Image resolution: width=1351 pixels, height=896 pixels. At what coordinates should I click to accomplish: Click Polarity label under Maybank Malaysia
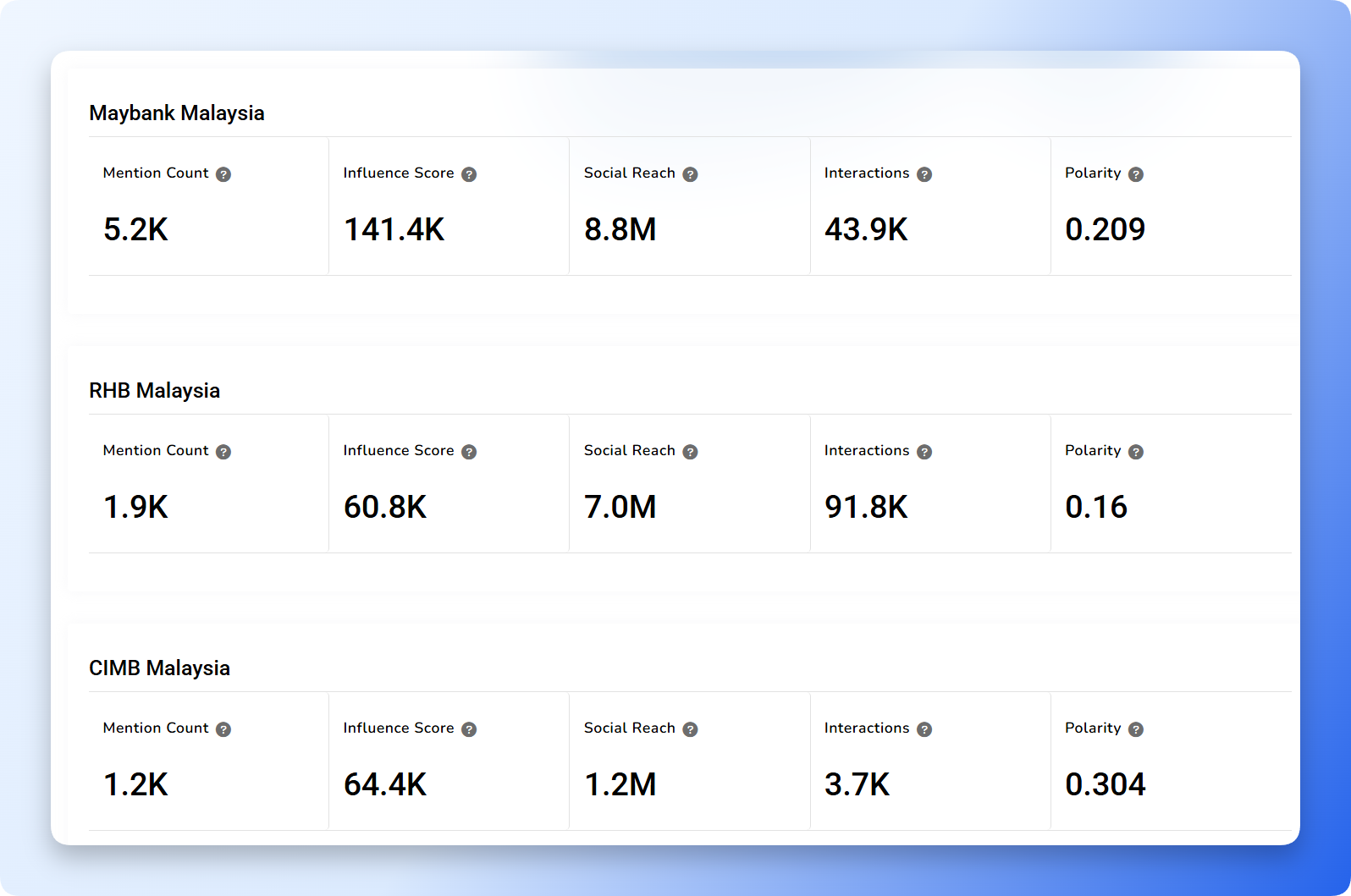[1093, 173]
